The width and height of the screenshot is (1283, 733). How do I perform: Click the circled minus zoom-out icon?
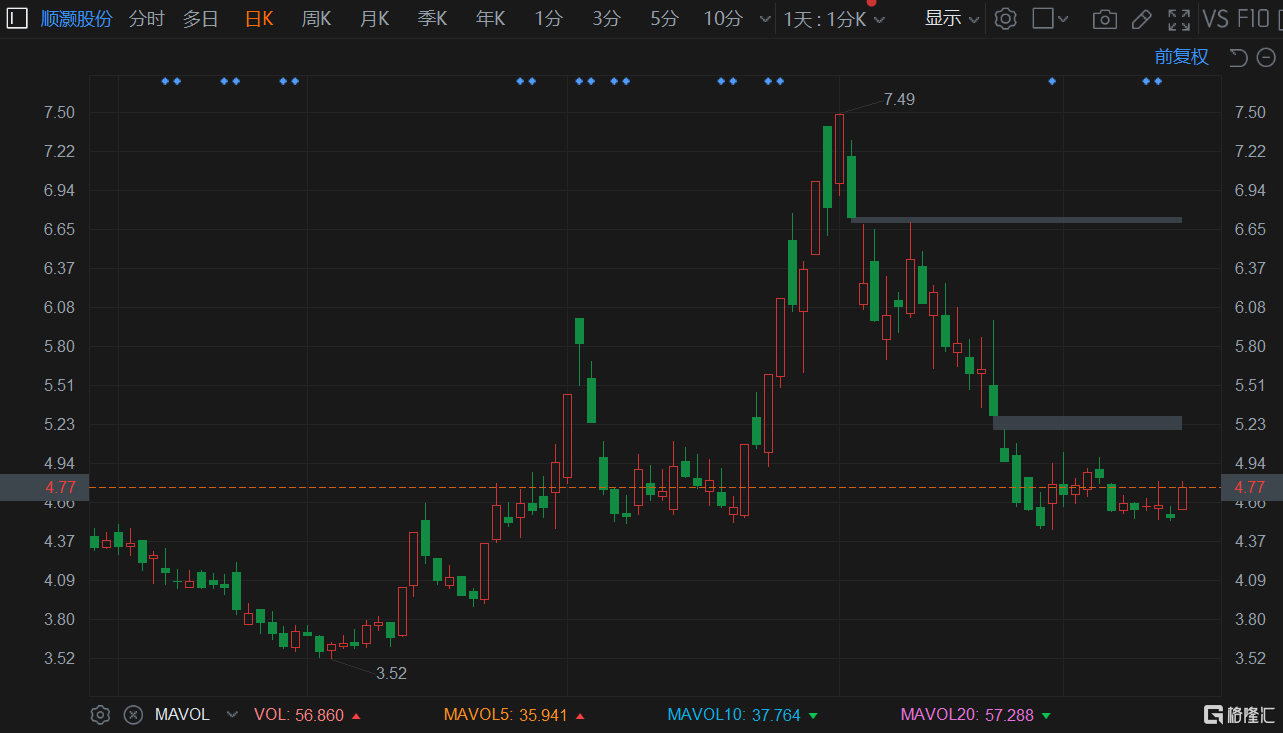coord(1265,57)
